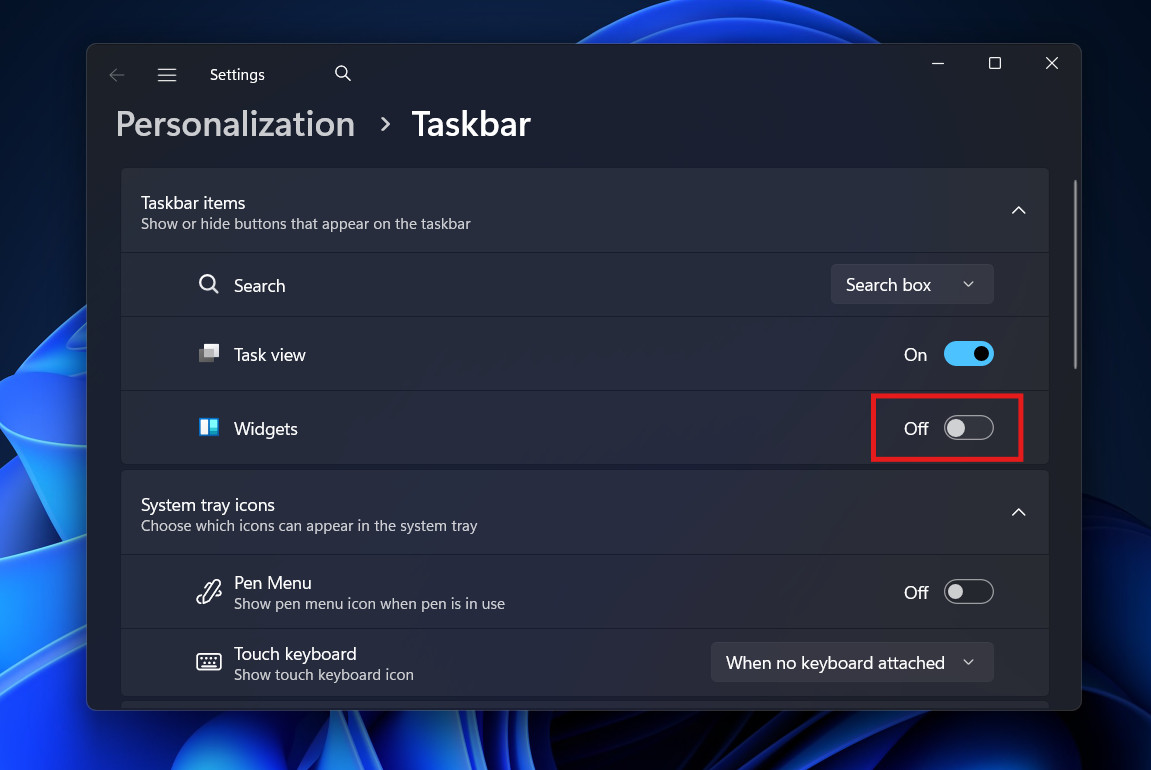Click the Pen Menu icon

click(x=208, y=591)
